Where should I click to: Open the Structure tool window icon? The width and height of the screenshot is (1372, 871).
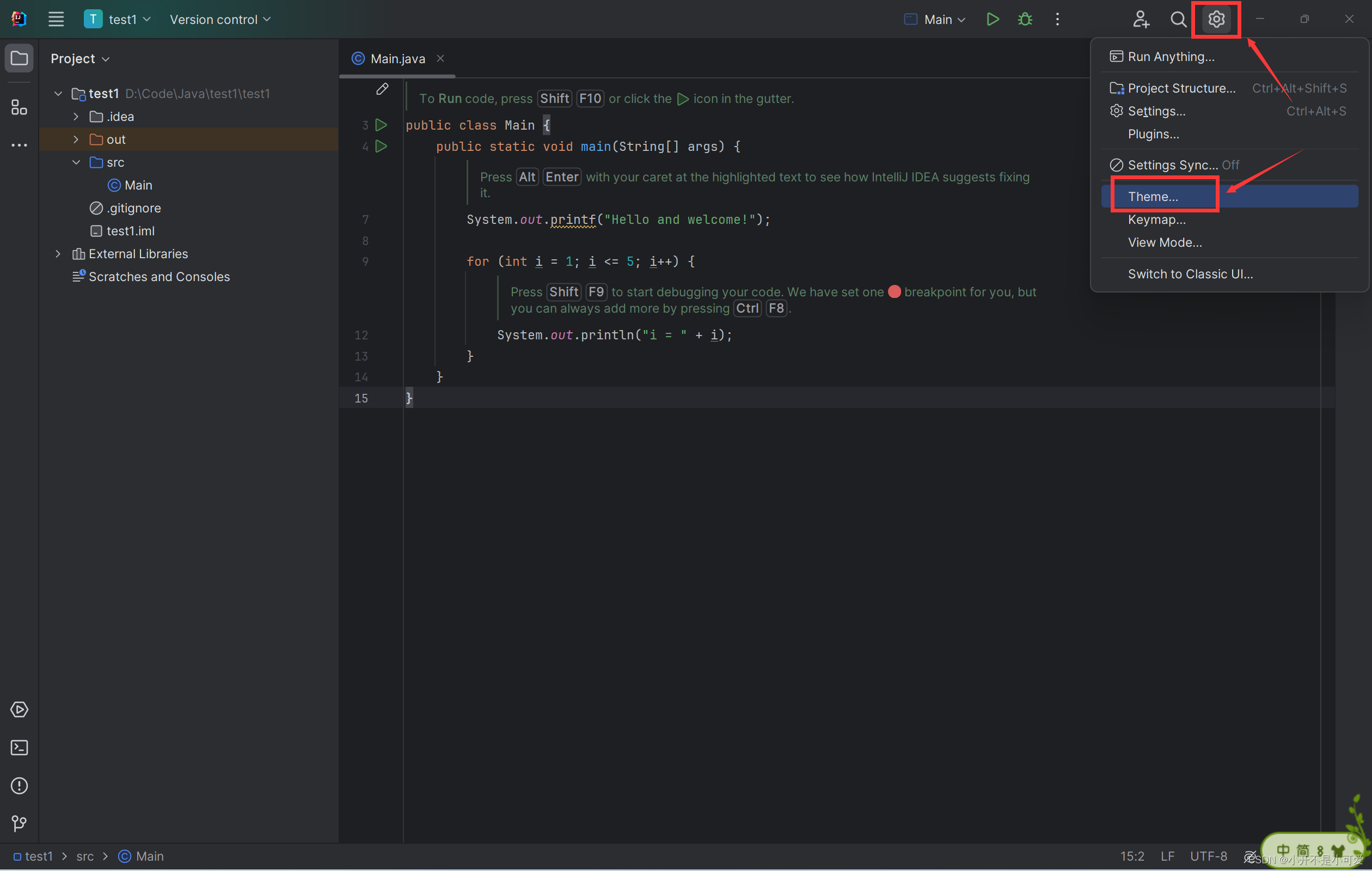click(20, 107)
